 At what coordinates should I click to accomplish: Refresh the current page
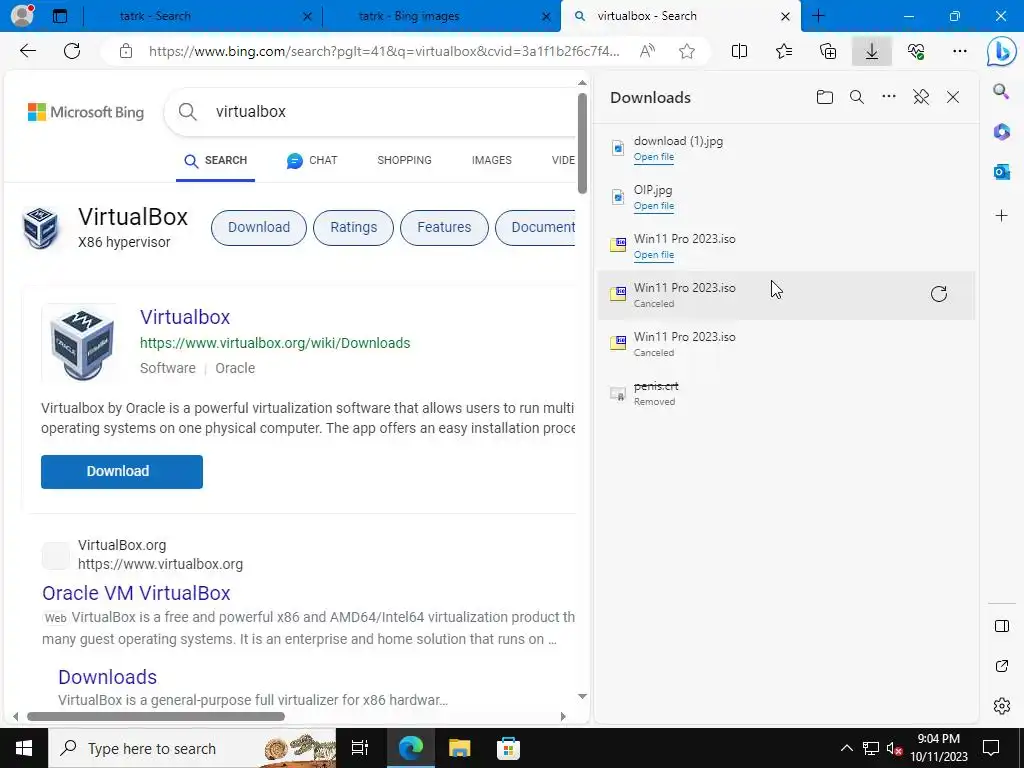[72, 51]
